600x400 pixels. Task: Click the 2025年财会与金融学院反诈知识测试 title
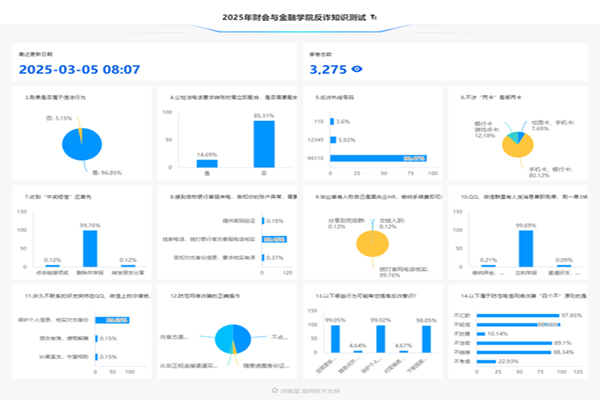coord(293,18)
